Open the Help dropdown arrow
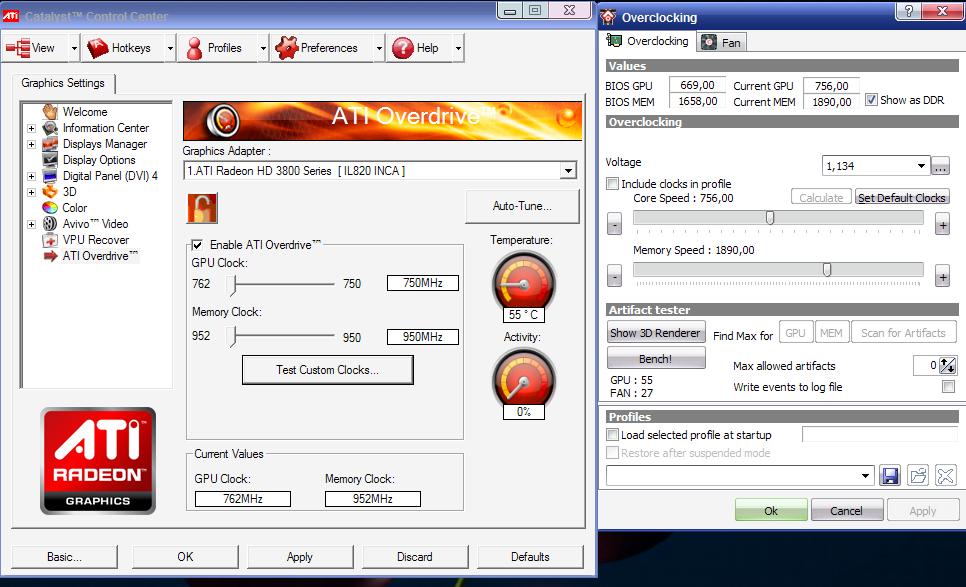 (458, 48)
